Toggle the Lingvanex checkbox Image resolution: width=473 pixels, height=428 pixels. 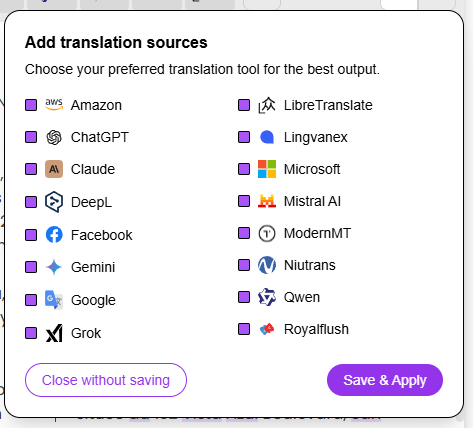pyautogui.click(x=244, y=137)
